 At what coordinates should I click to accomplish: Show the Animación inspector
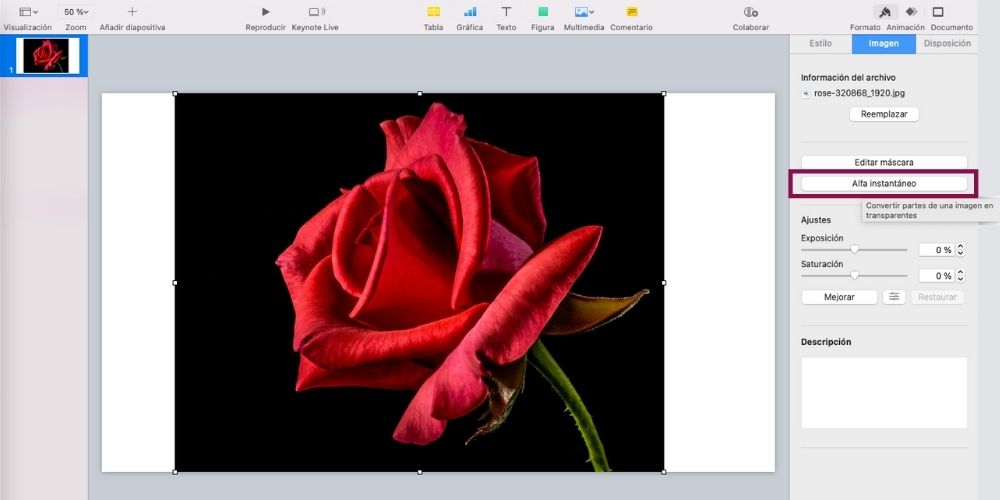click(911, 12)
